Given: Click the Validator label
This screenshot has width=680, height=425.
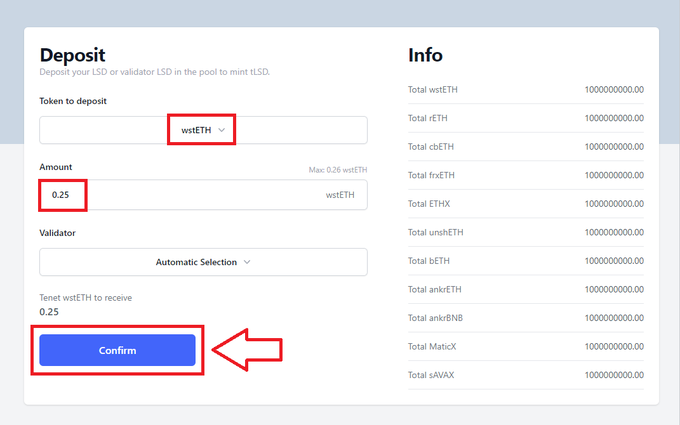Looking at the screenshot, I should [57, 233].
